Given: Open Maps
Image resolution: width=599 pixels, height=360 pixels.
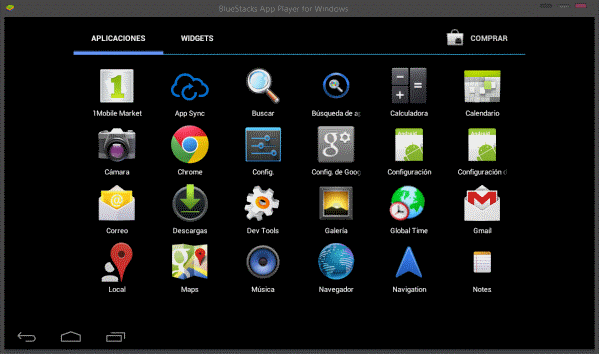Looking at the screenshot, I should (190, 262).
